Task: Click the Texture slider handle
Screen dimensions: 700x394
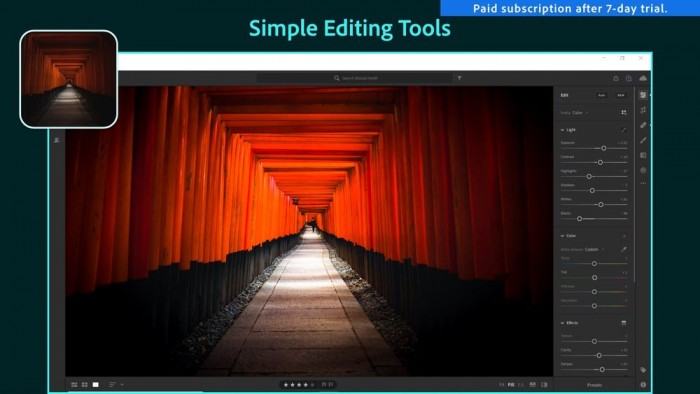Action: [x=594, y=341]
